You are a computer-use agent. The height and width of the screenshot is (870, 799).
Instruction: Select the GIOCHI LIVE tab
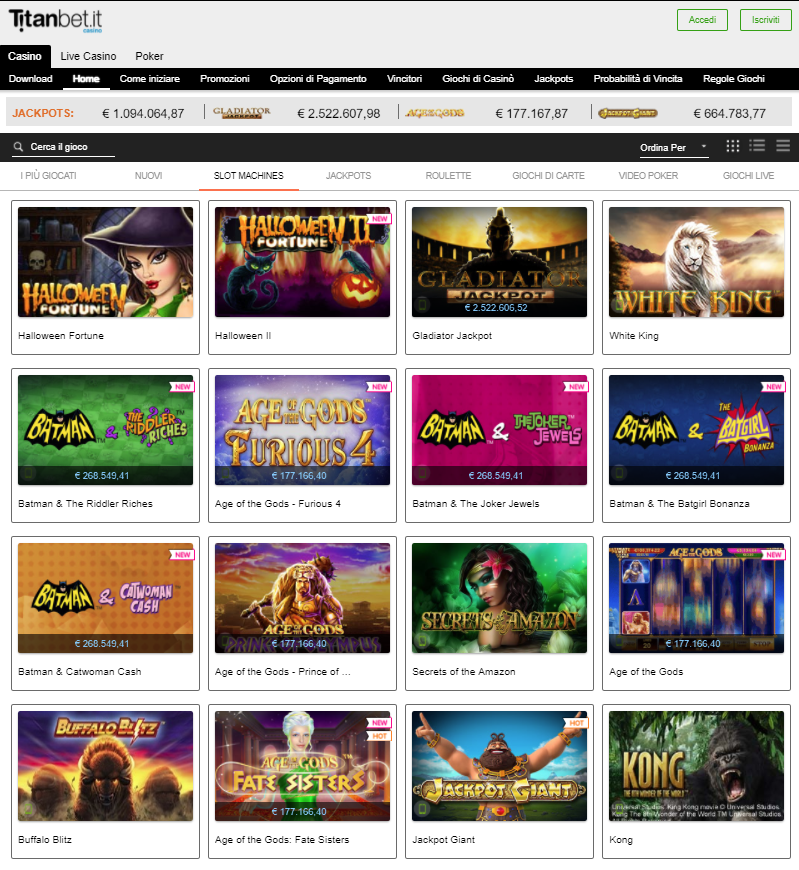click(748, 175)
